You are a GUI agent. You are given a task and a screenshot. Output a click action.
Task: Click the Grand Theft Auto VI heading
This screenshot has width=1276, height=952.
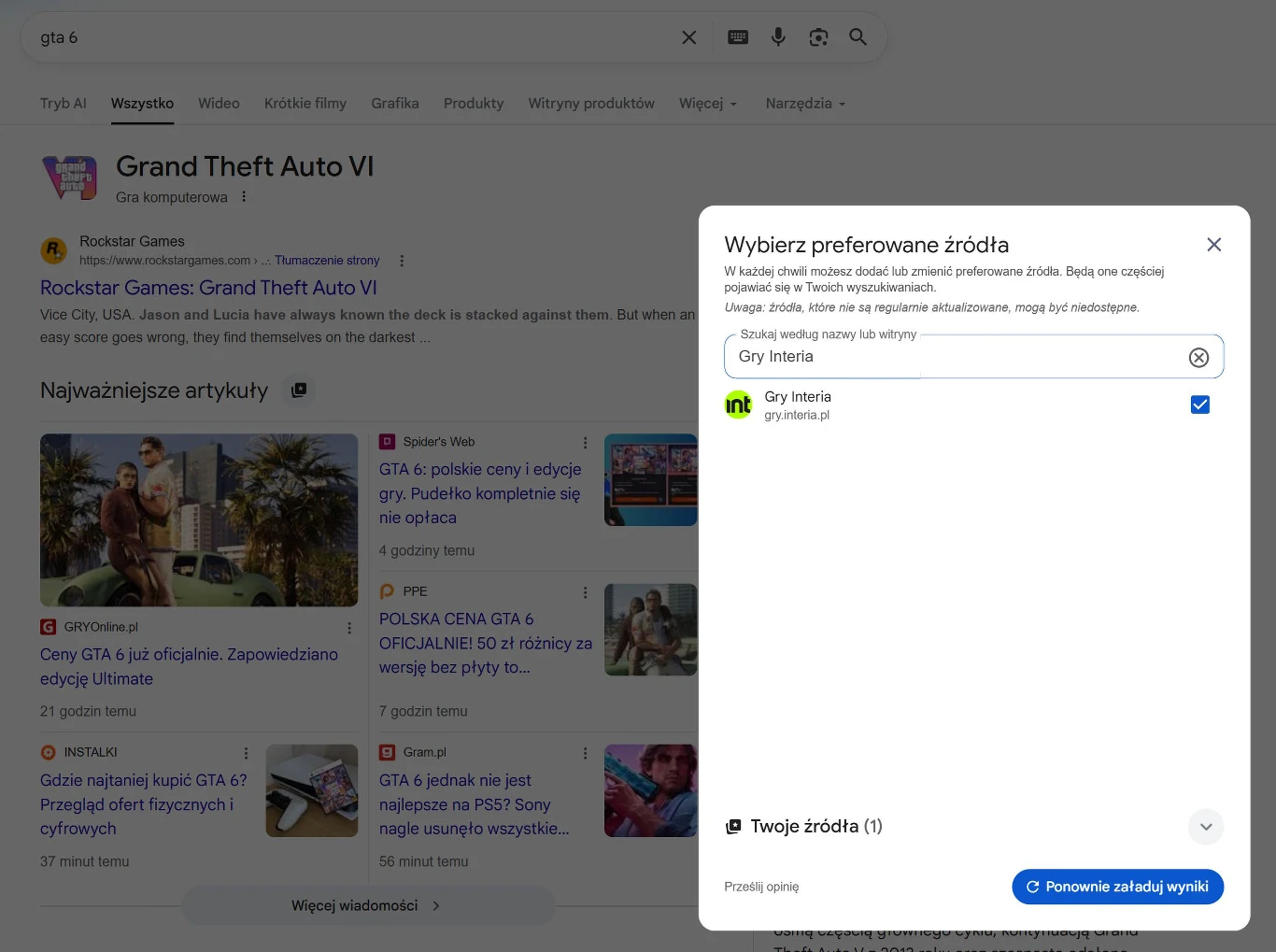pos(245,166)
